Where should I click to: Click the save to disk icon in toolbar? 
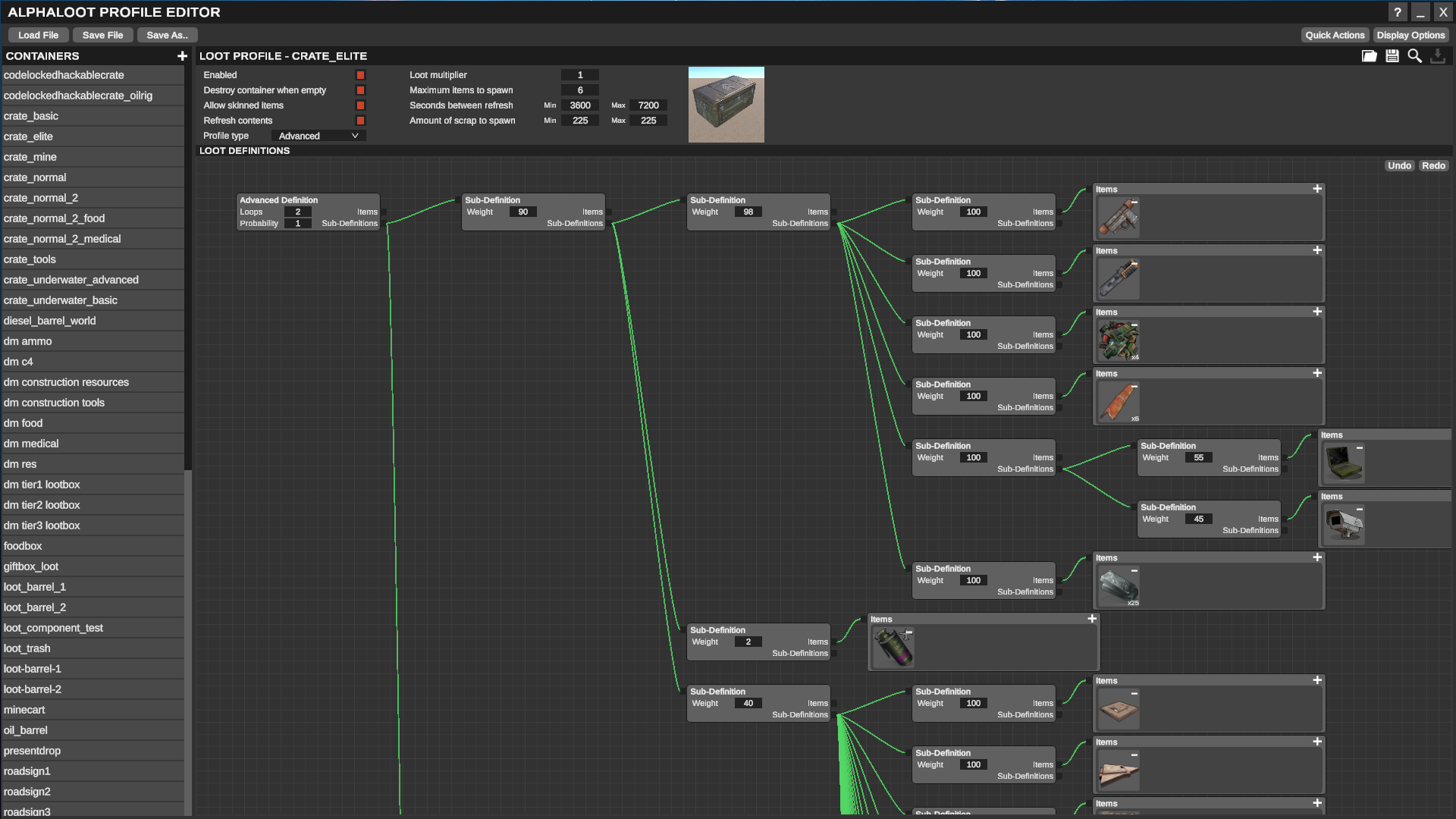(x=1392, y=56)
